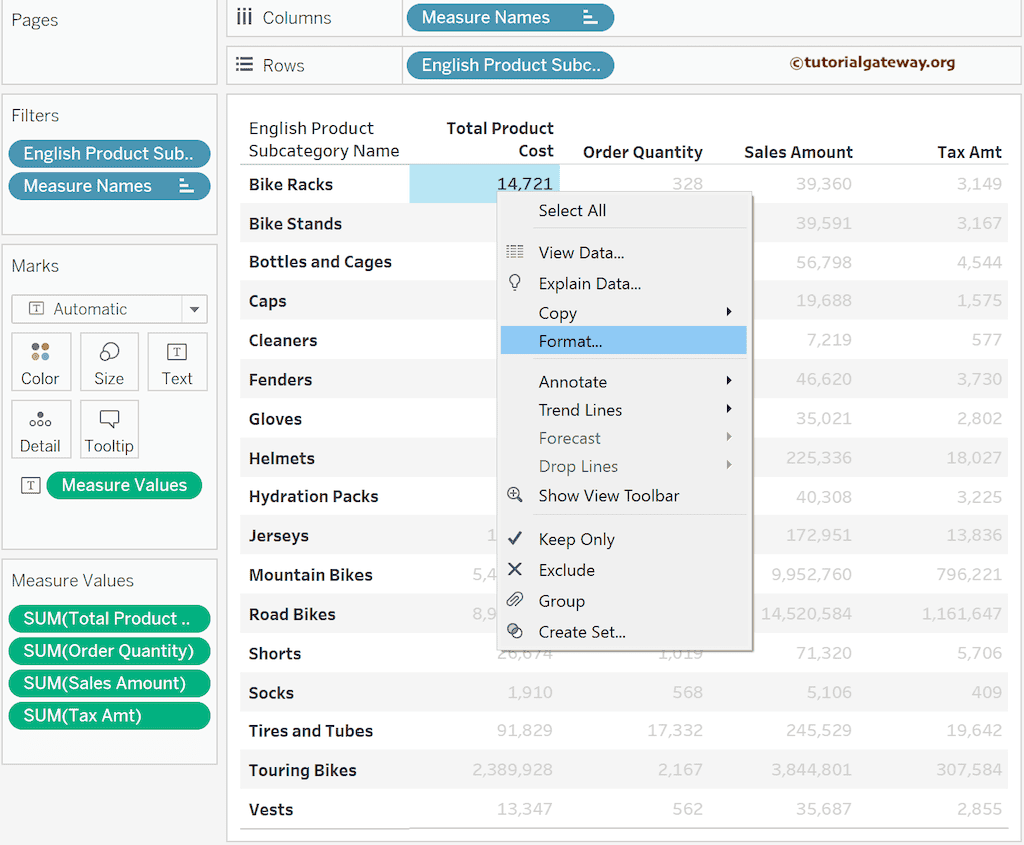
Task: Open the Color marks card
Action: [x=41, y=361]
